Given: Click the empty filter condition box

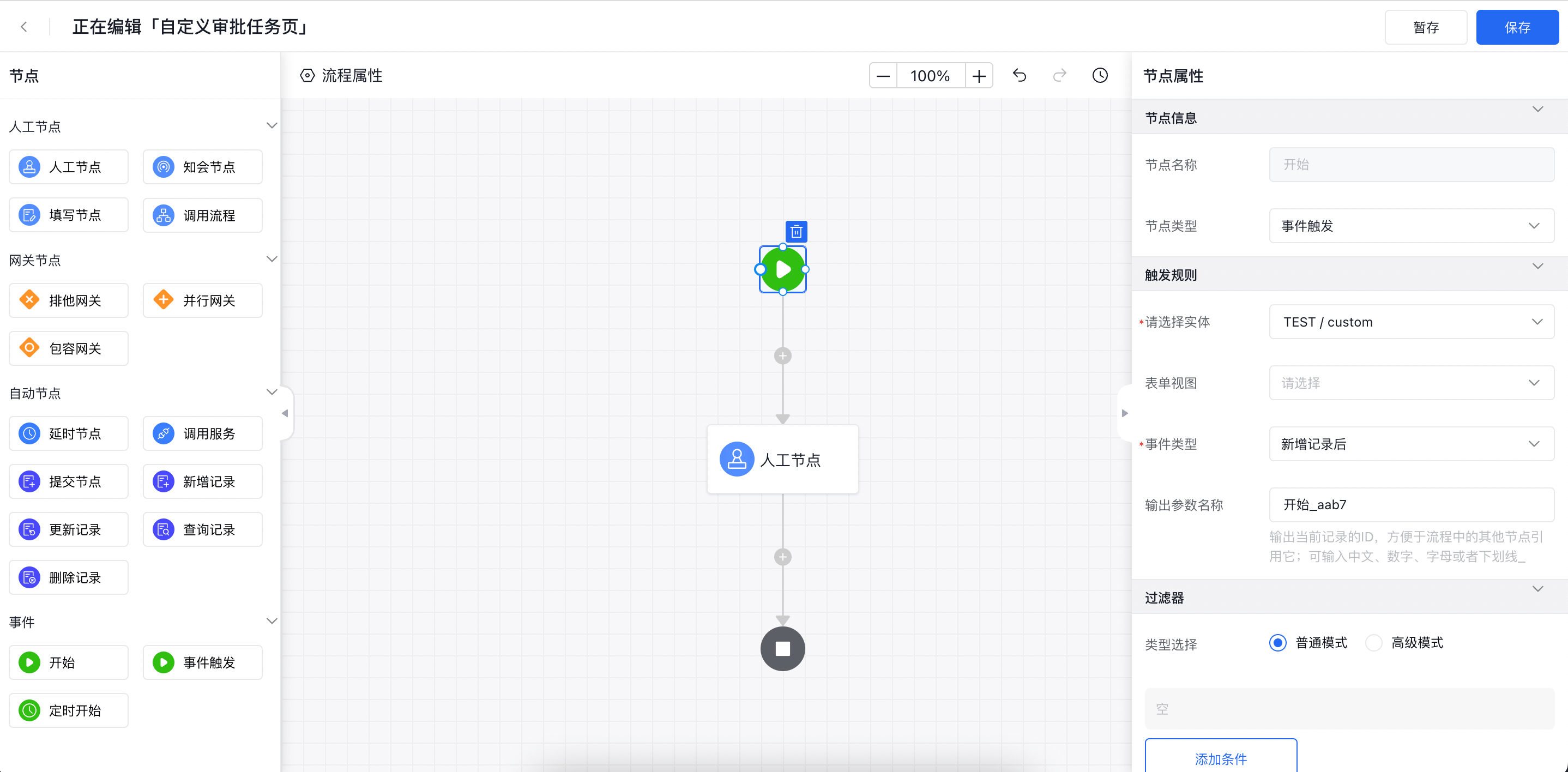Looking at the screenshot, I should pos(1349,709).
